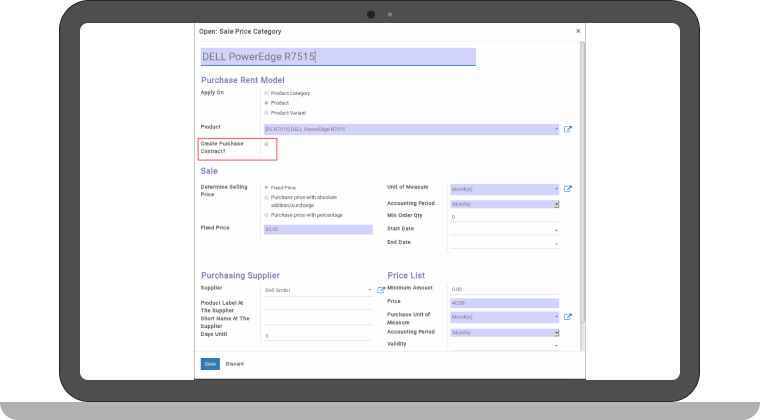The height and width of the screenshot is (420, 760).
Task: Open external link icon beside Unit of Measure
Action: tap(568, 189)
